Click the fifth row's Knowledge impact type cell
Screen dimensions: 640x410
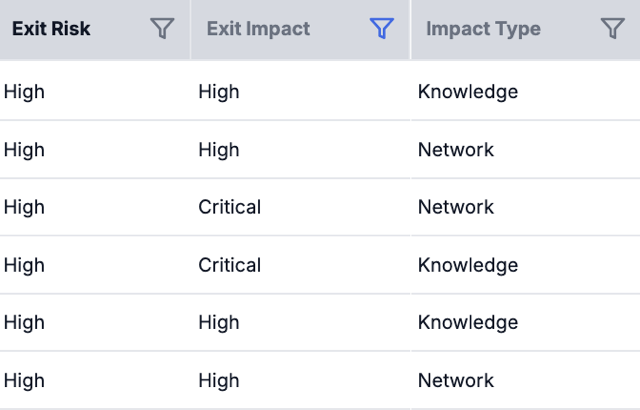[x=468, y=322]
